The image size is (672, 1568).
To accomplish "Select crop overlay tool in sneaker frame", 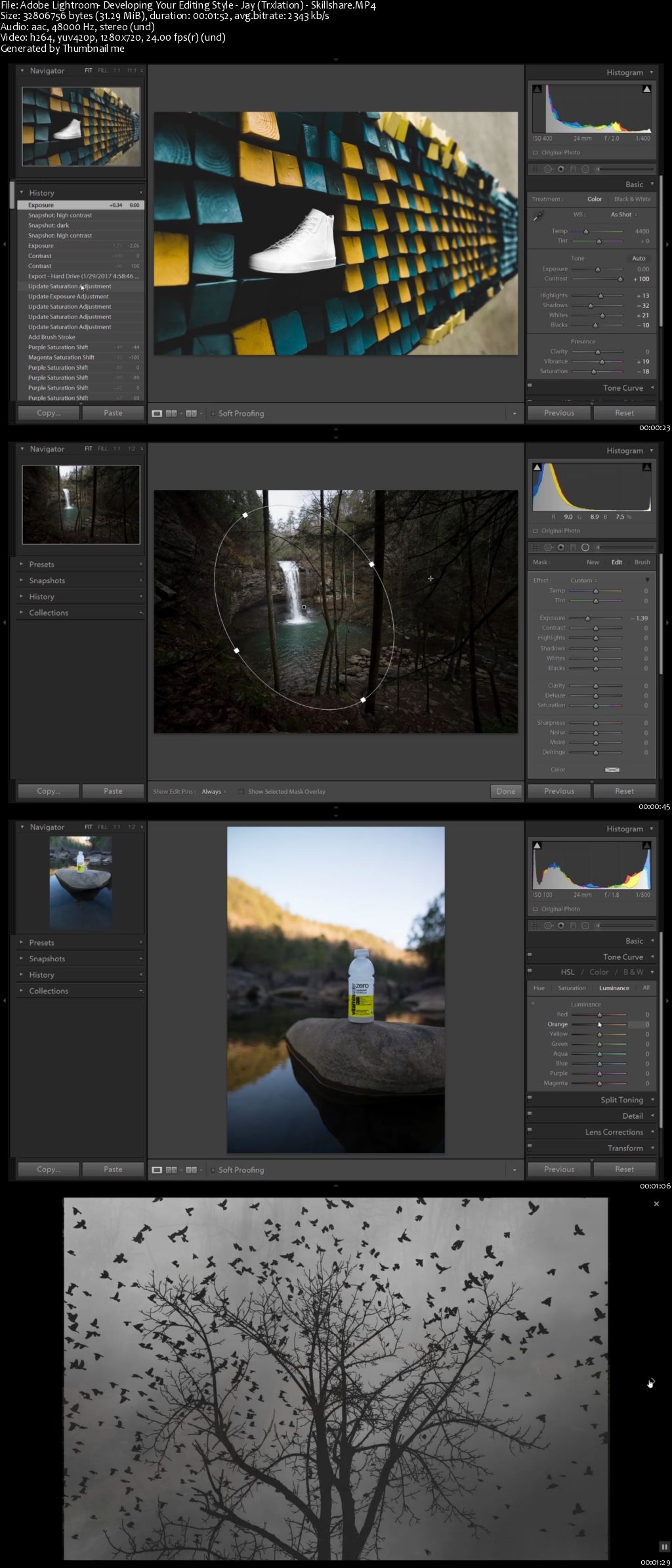I will point(535,169).
